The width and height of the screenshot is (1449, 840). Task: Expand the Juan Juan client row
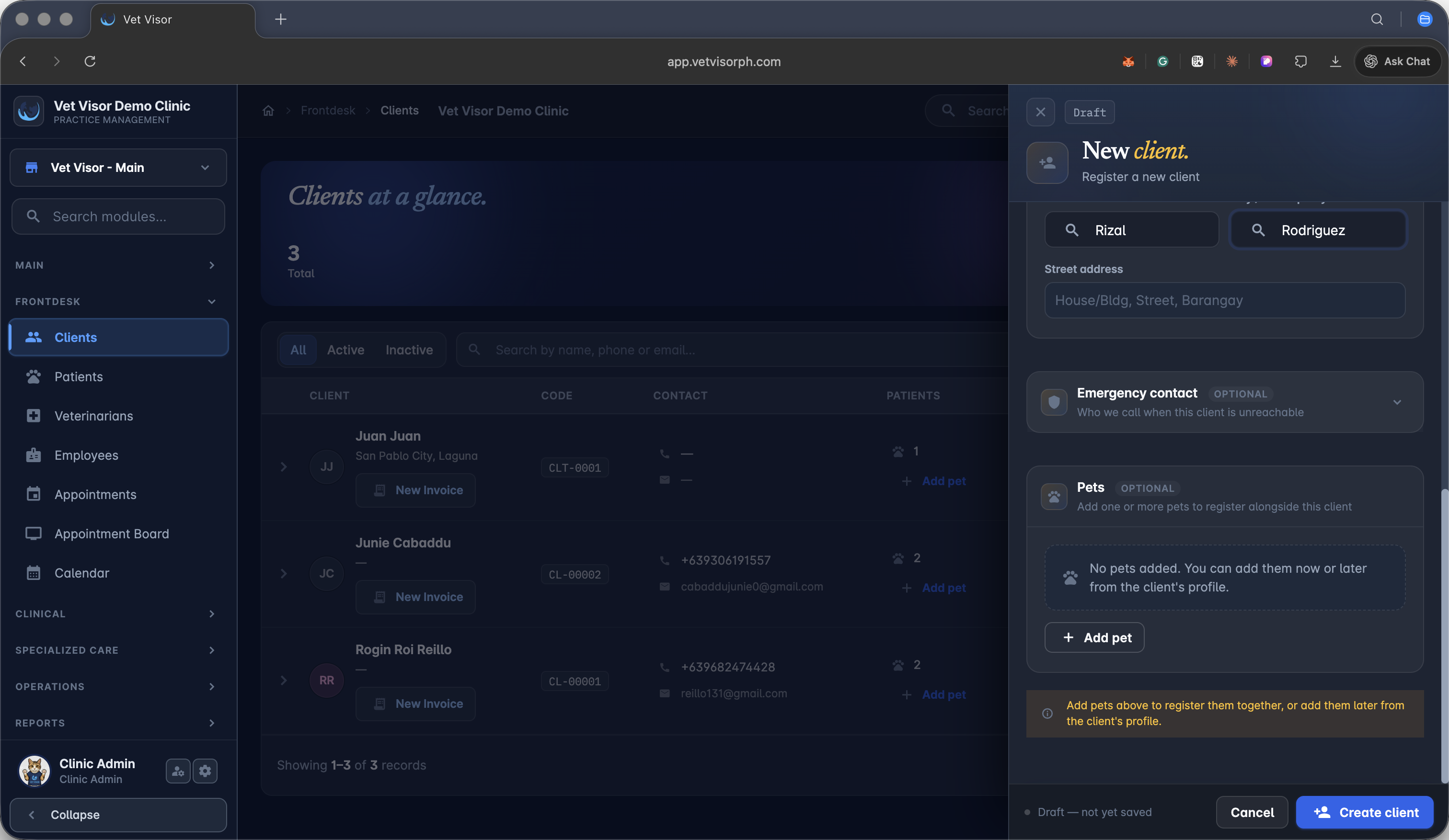[x=284, y=466]
